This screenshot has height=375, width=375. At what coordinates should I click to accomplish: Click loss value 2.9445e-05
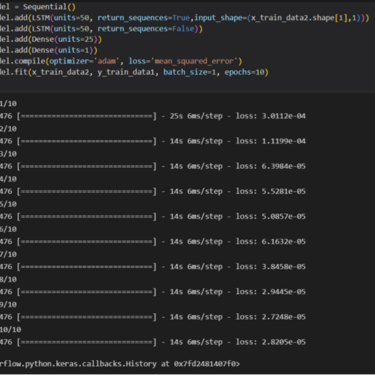284,292
